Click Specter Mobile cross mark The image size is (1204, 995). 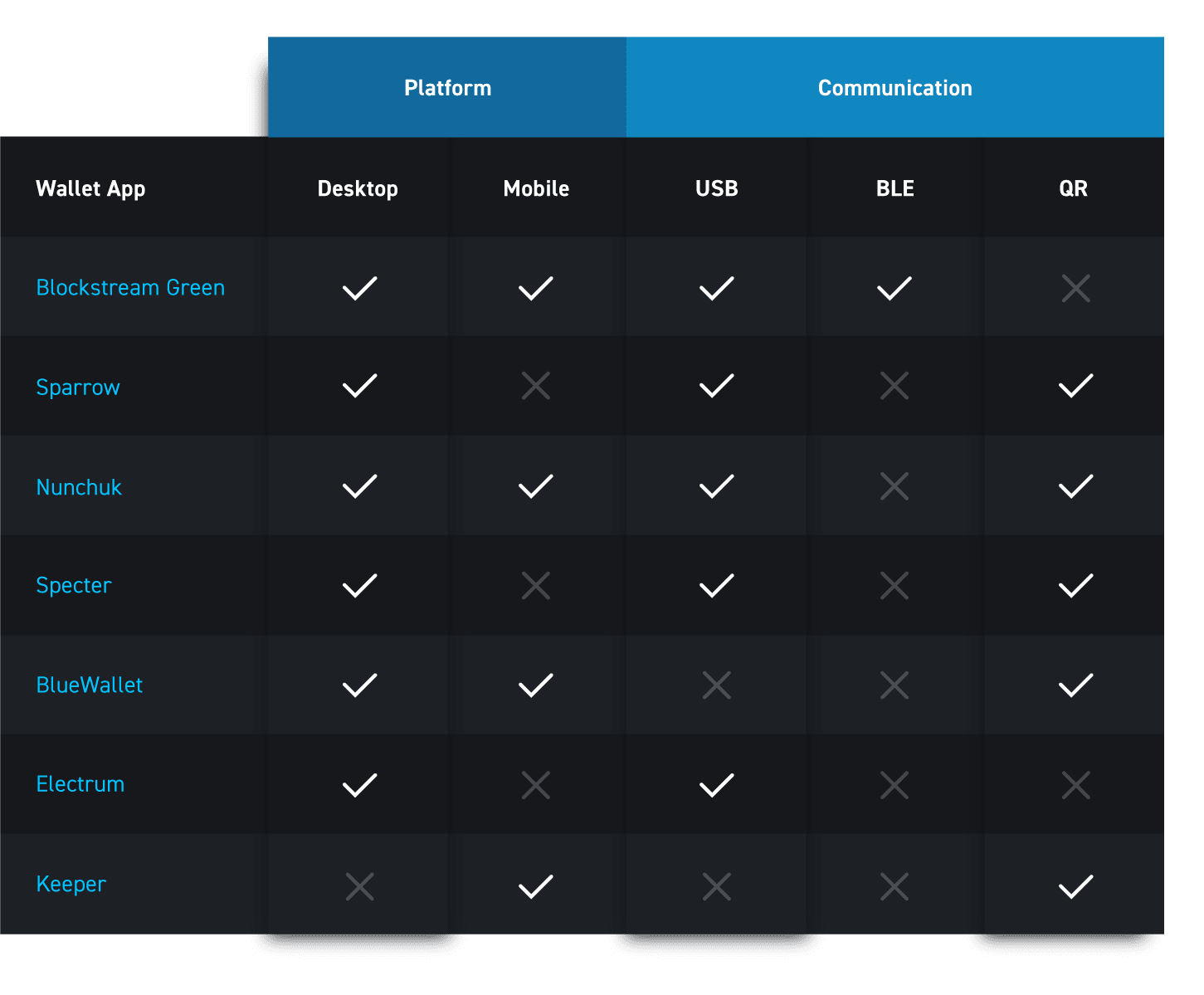click(x=536, y=586)
